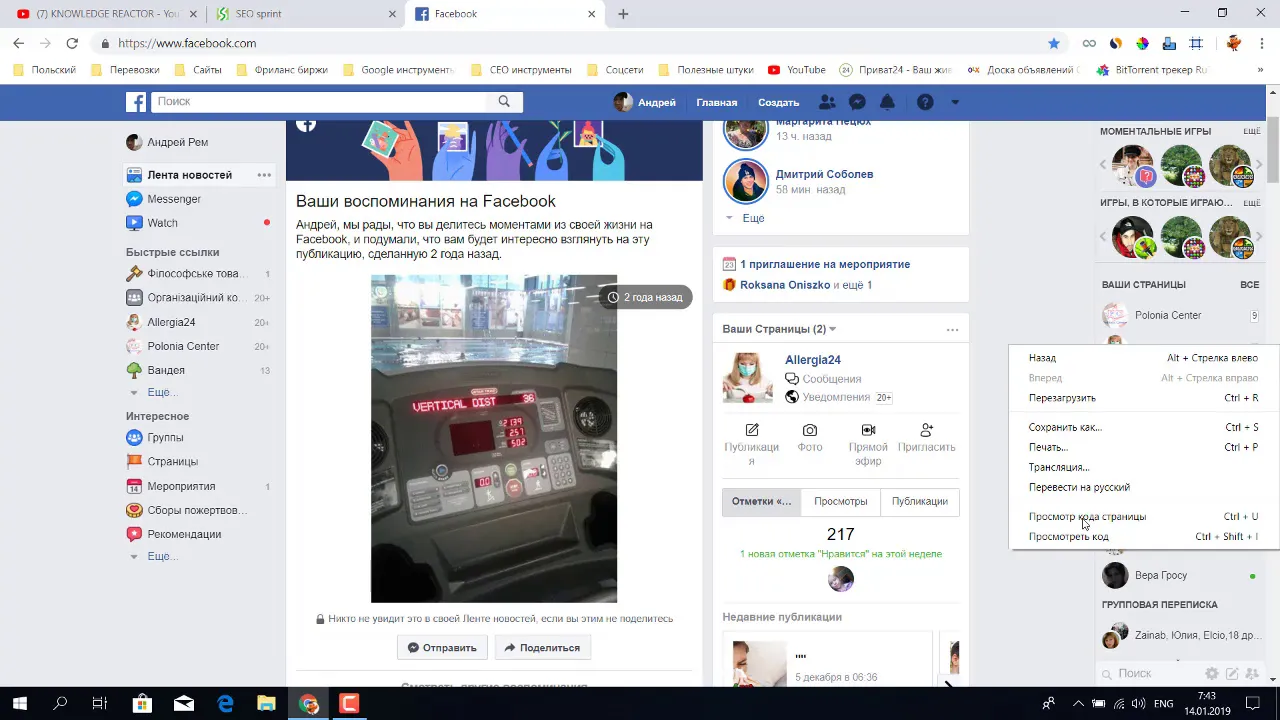Screen dimensions: 1280x720
Task: Open friend requests icon in header
Action: [x=827, y=102]
